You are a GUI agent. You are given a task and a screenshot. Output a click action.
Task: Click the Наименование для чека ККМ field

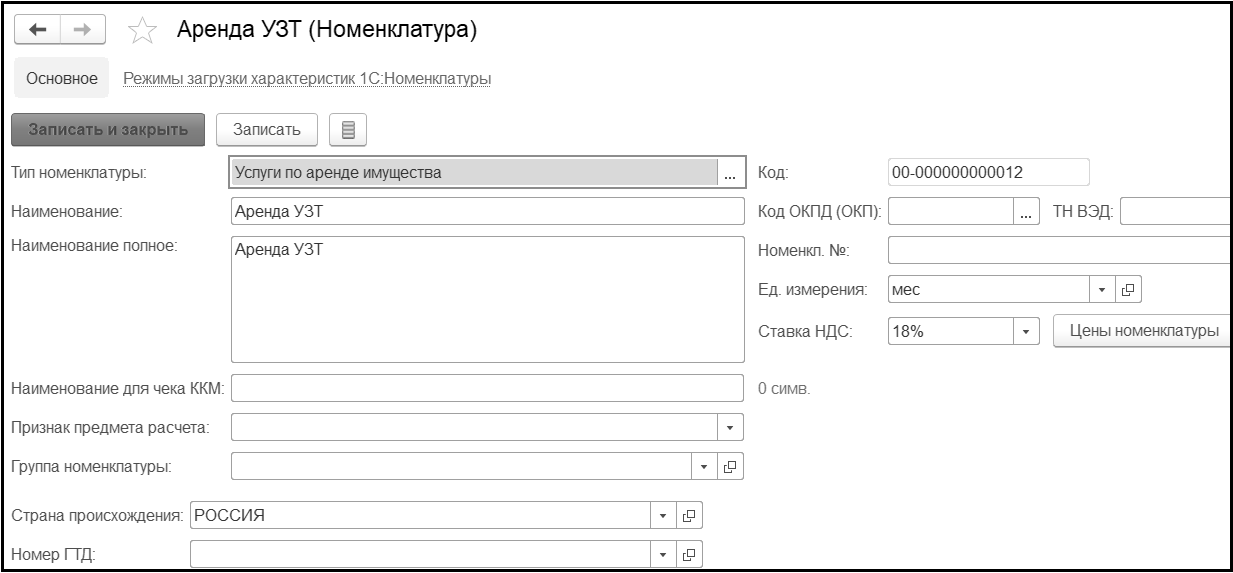pos(488,388)
